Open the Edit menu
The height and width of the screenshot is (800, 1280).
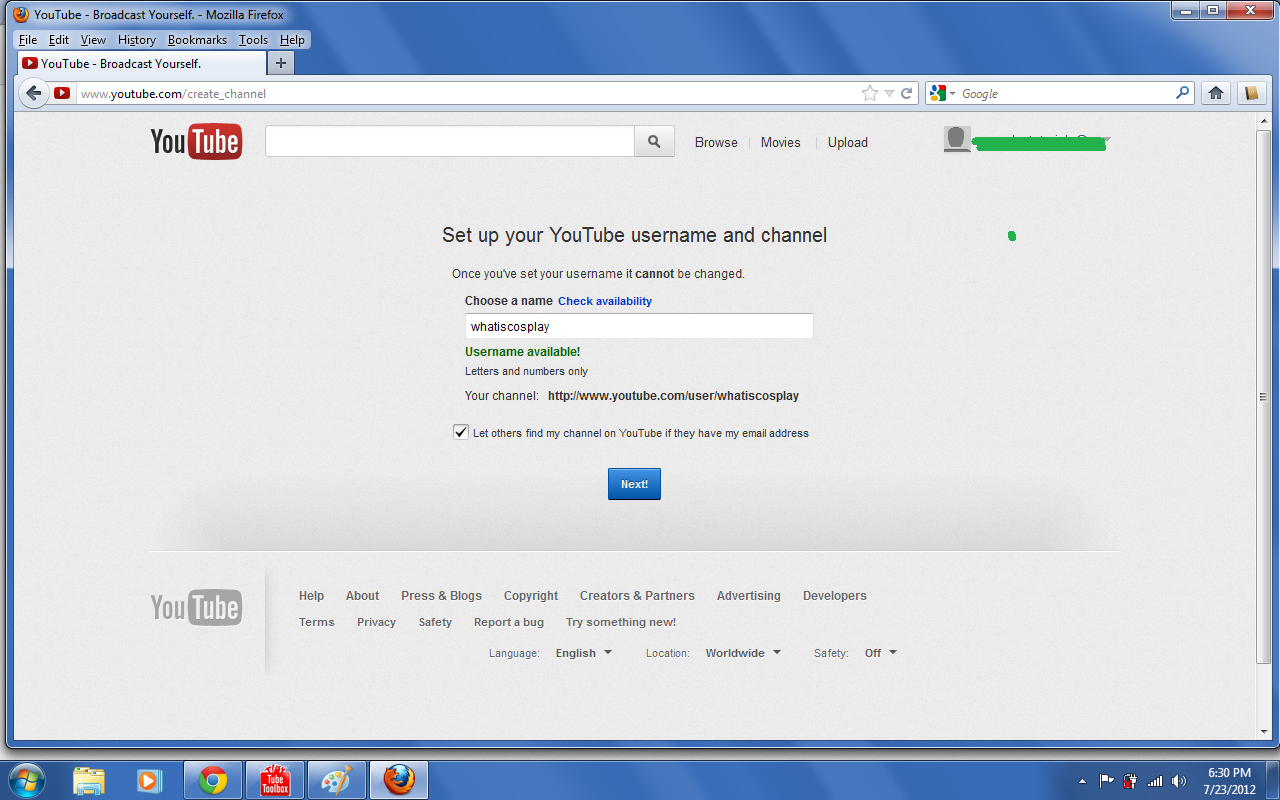(59, 40)
